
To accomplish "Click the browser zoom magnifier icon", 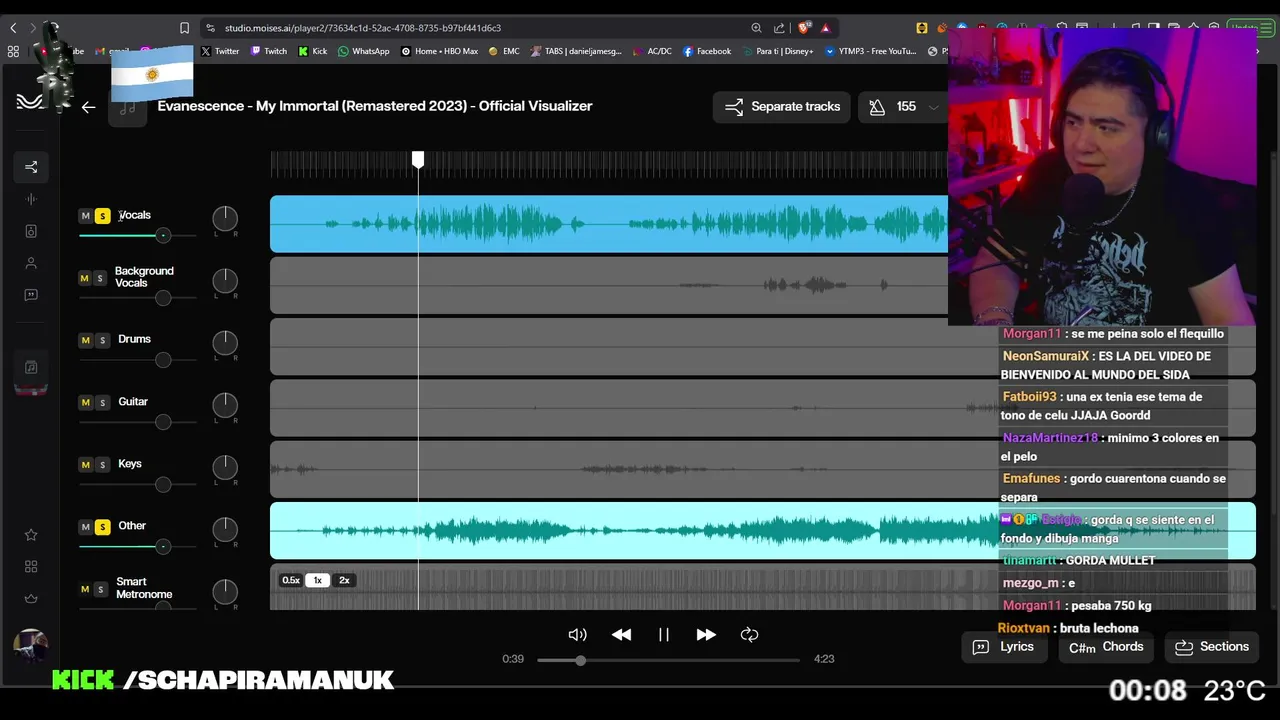I will [756, 28].
